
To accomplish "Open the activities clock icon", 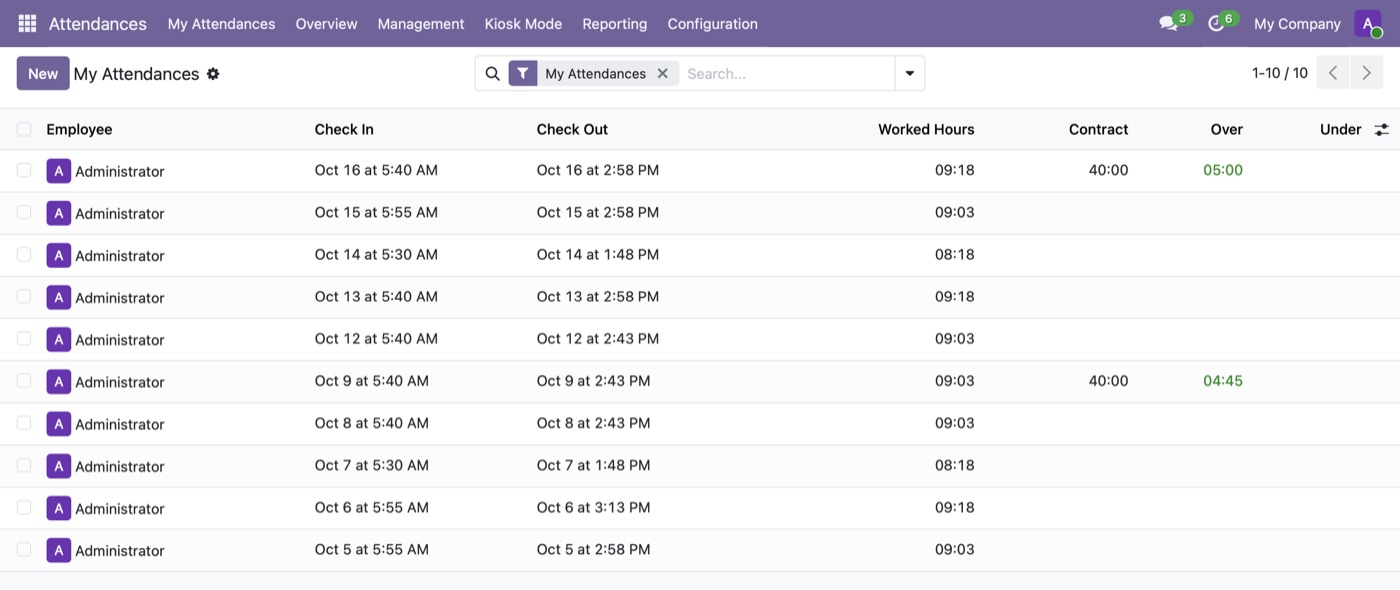I will tap(1216, 23).
